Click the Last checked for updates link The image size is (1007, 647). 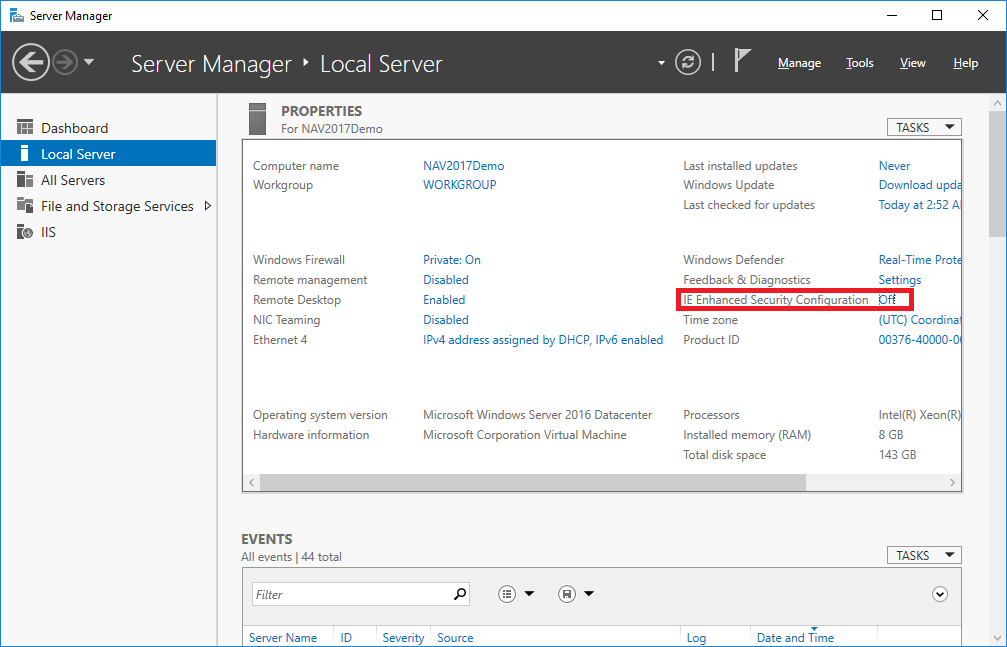pyautogui.click(x=920, y=205)
